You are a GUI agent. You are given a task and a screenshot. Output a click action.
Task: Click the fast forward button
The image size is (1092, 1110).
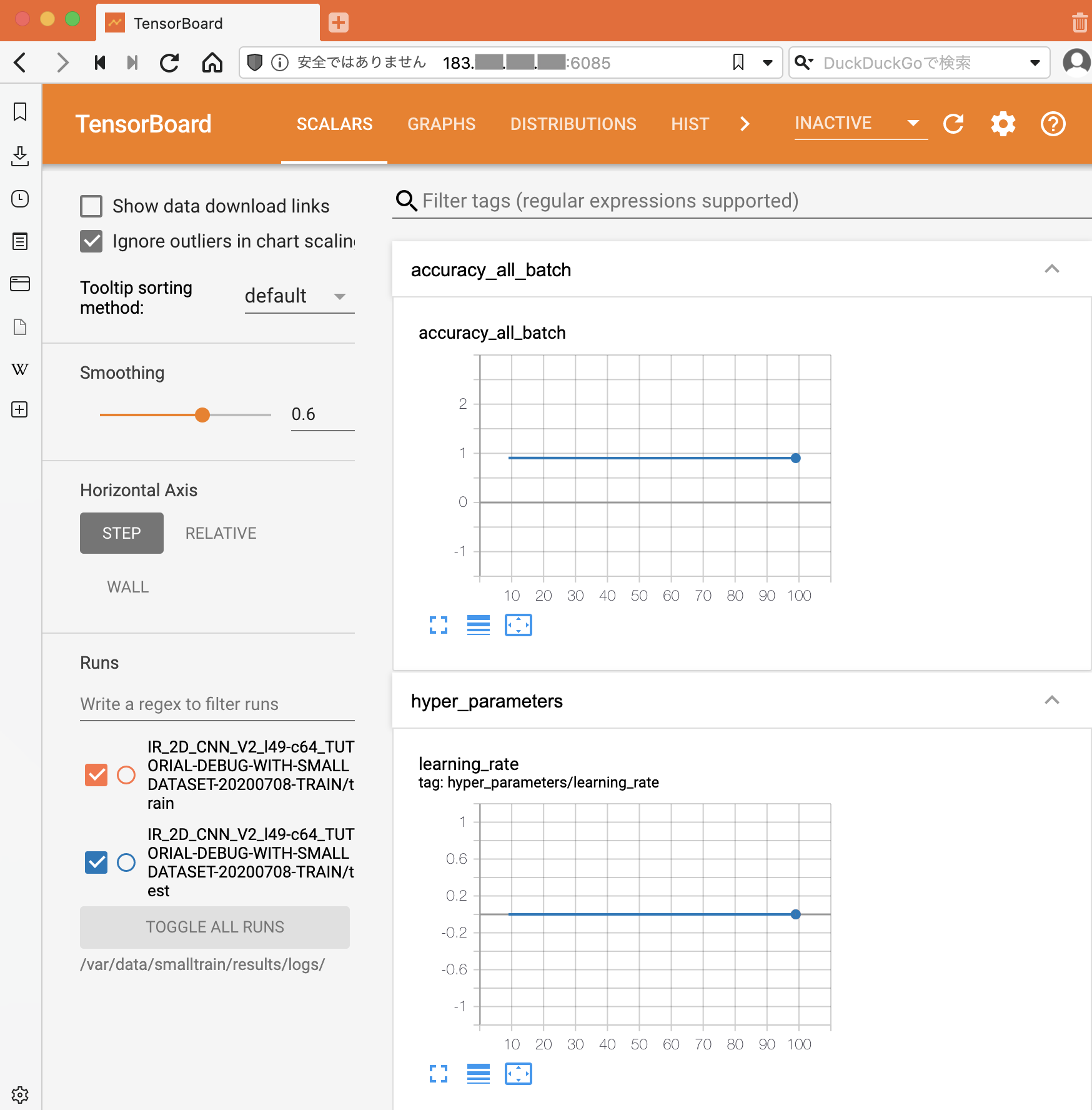click(x=132, y=62)
